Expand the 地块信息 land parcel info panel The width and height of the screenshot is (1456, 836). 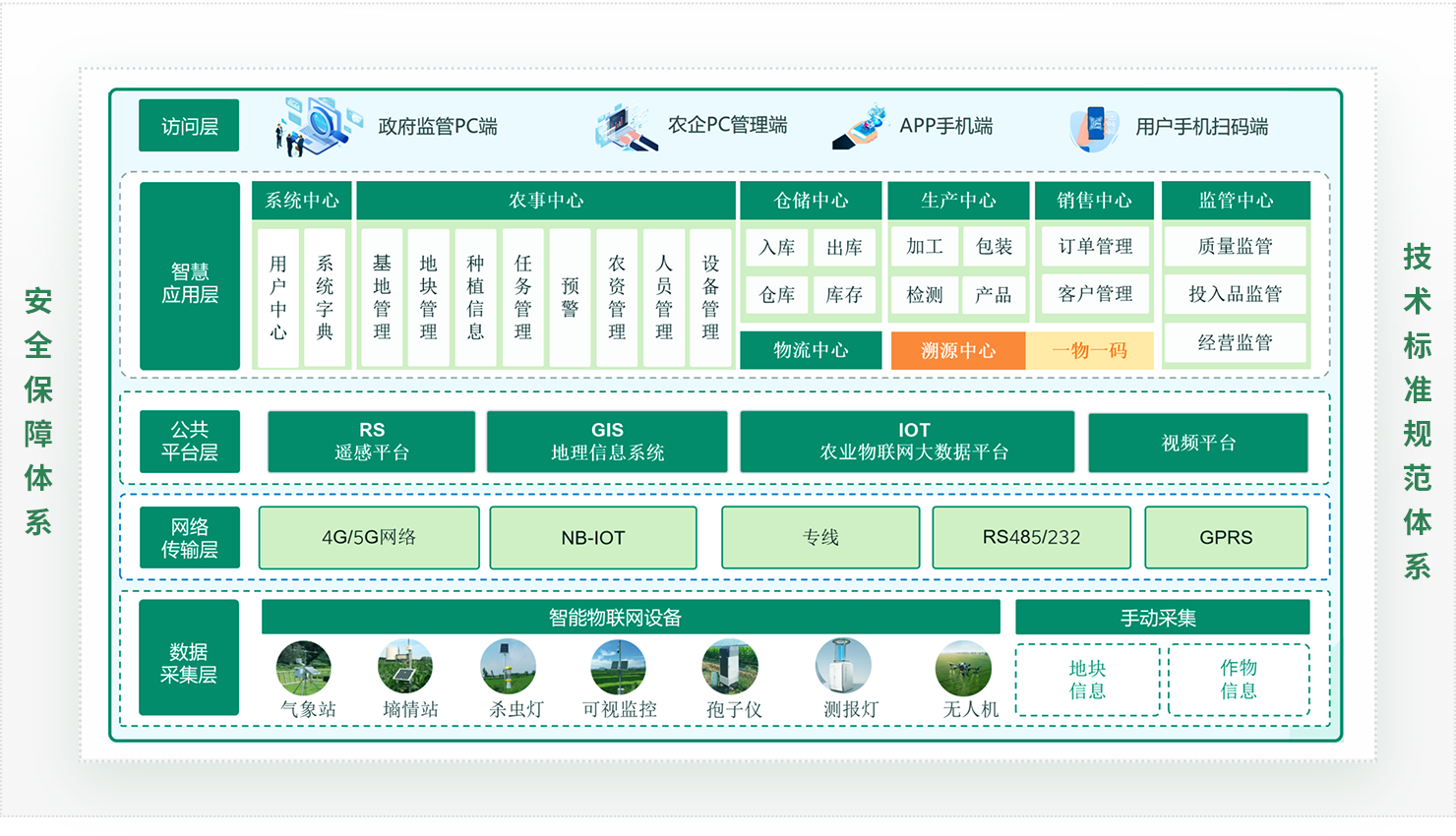coord(1086,679)
